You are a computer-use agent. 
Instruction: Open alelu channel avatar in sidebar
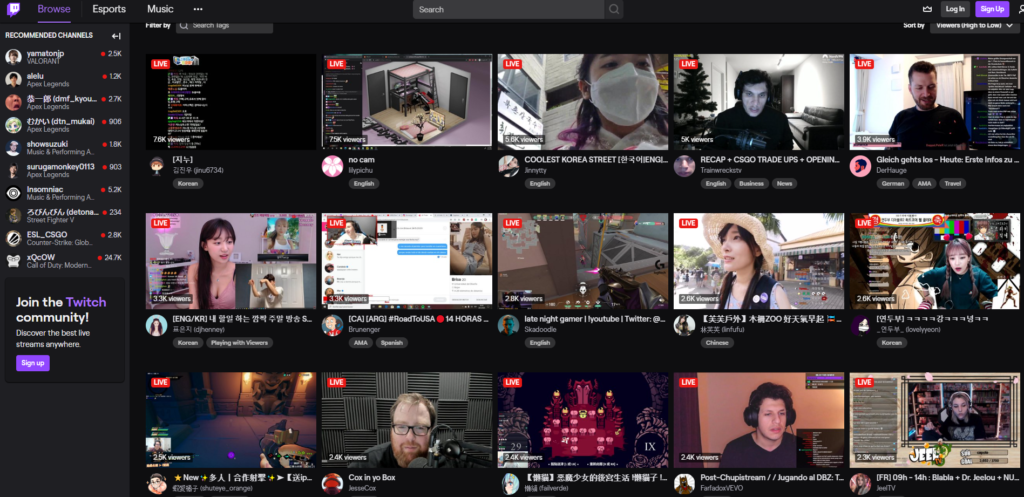tap(13, 80)
